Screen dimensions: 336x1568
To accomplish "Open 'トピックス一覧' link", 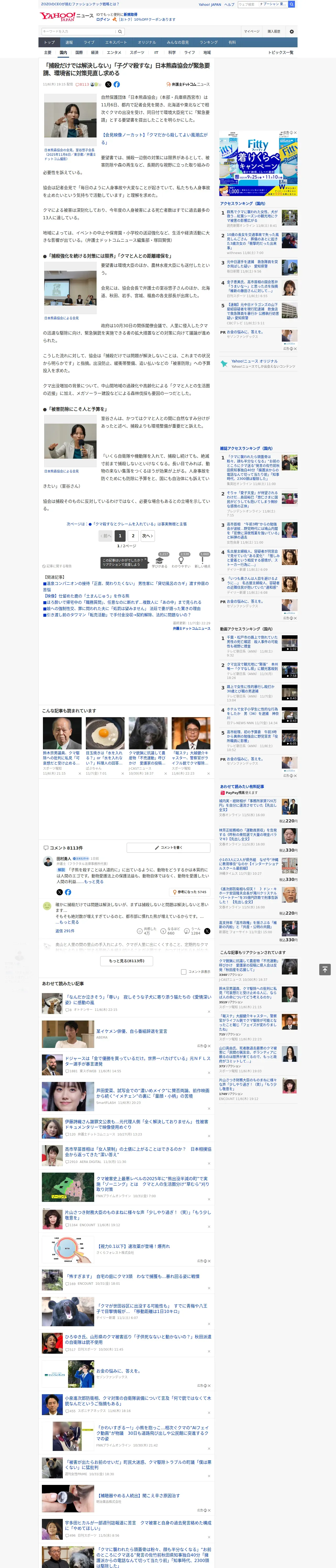I will pyautogui.click(x=281, y=53).
